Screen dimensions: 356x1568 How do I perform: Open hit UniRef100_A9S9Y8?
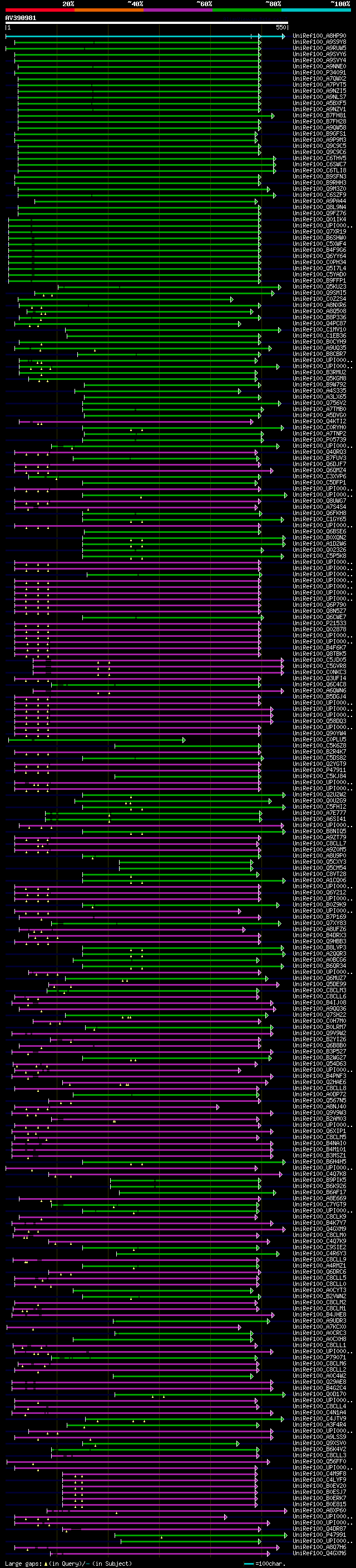coord(319,42)
